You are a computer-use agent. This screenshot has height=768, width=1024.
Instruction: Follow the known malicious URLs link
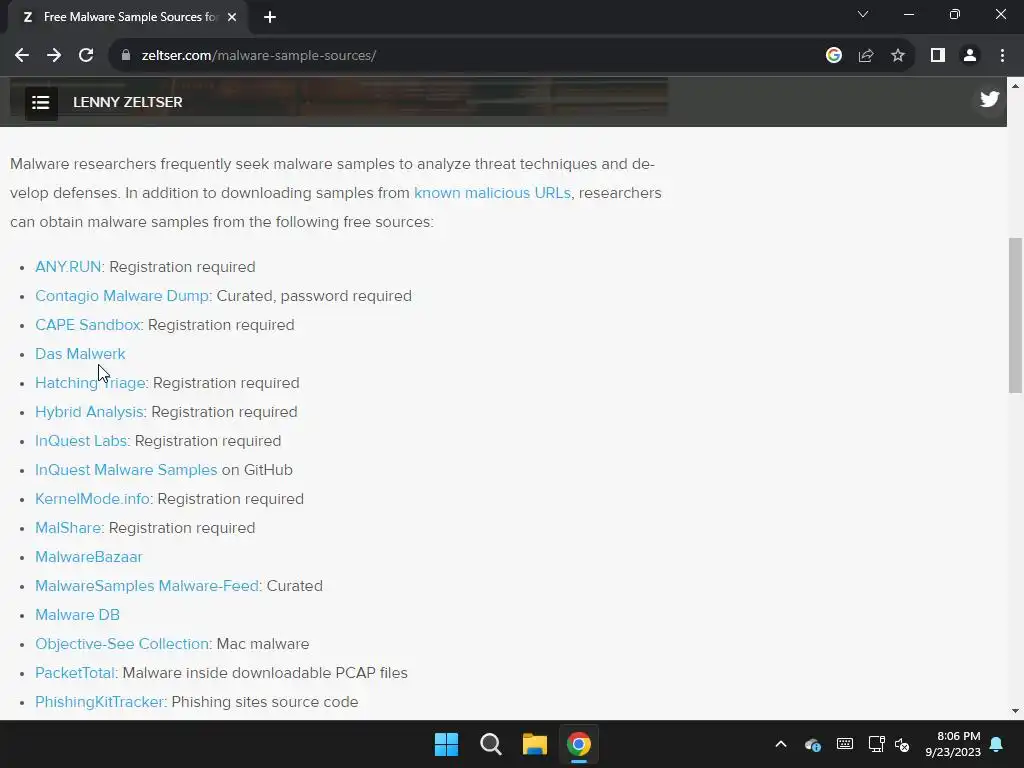pos(492,193)
